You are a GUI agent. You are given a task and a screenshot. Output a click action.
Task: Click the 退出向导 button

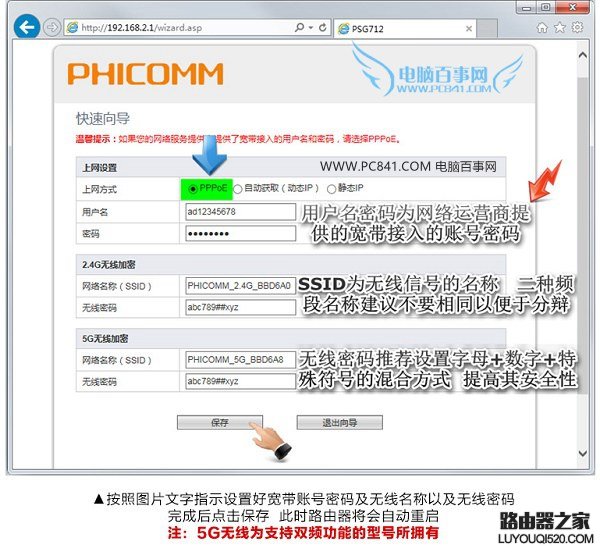(x=339, y=422)
